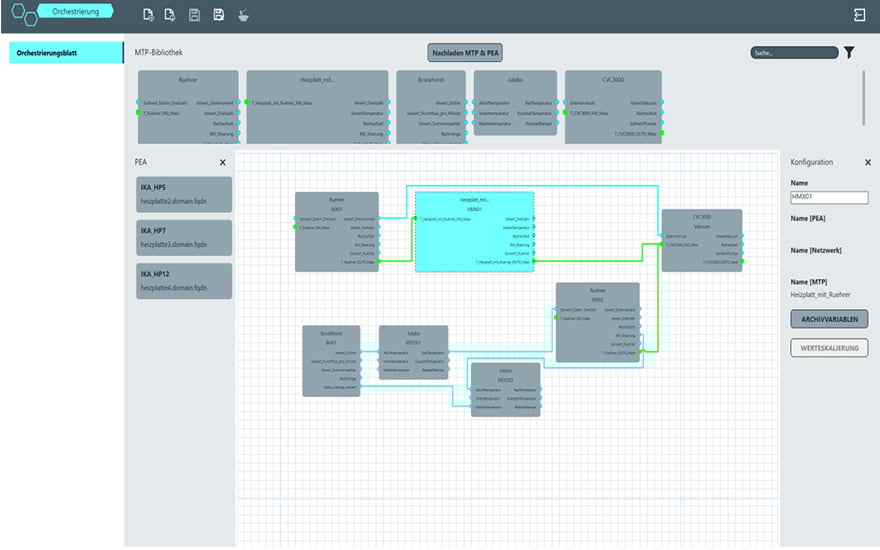Open the filter funnel beside the search box
880x550 pixels.
[849, 53]
